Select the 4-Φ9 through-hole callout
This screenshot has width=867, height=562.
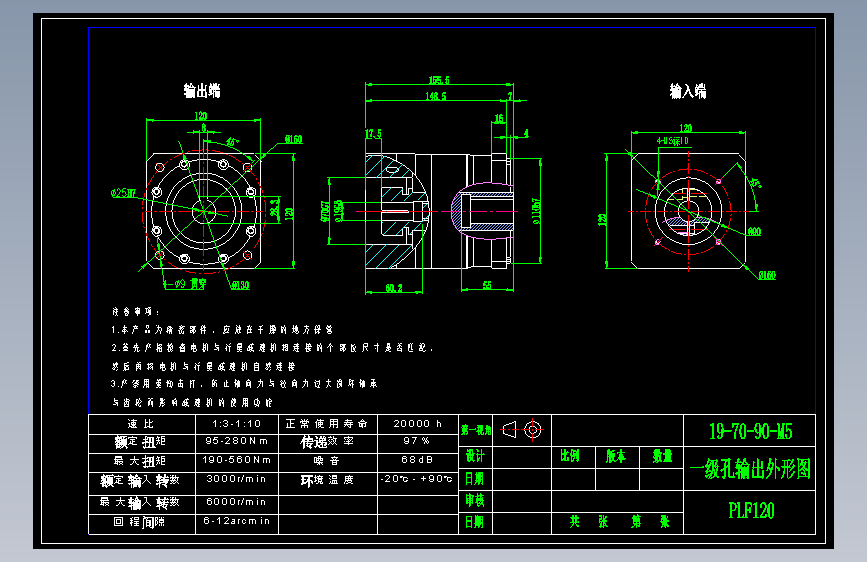tap(185, 284)
